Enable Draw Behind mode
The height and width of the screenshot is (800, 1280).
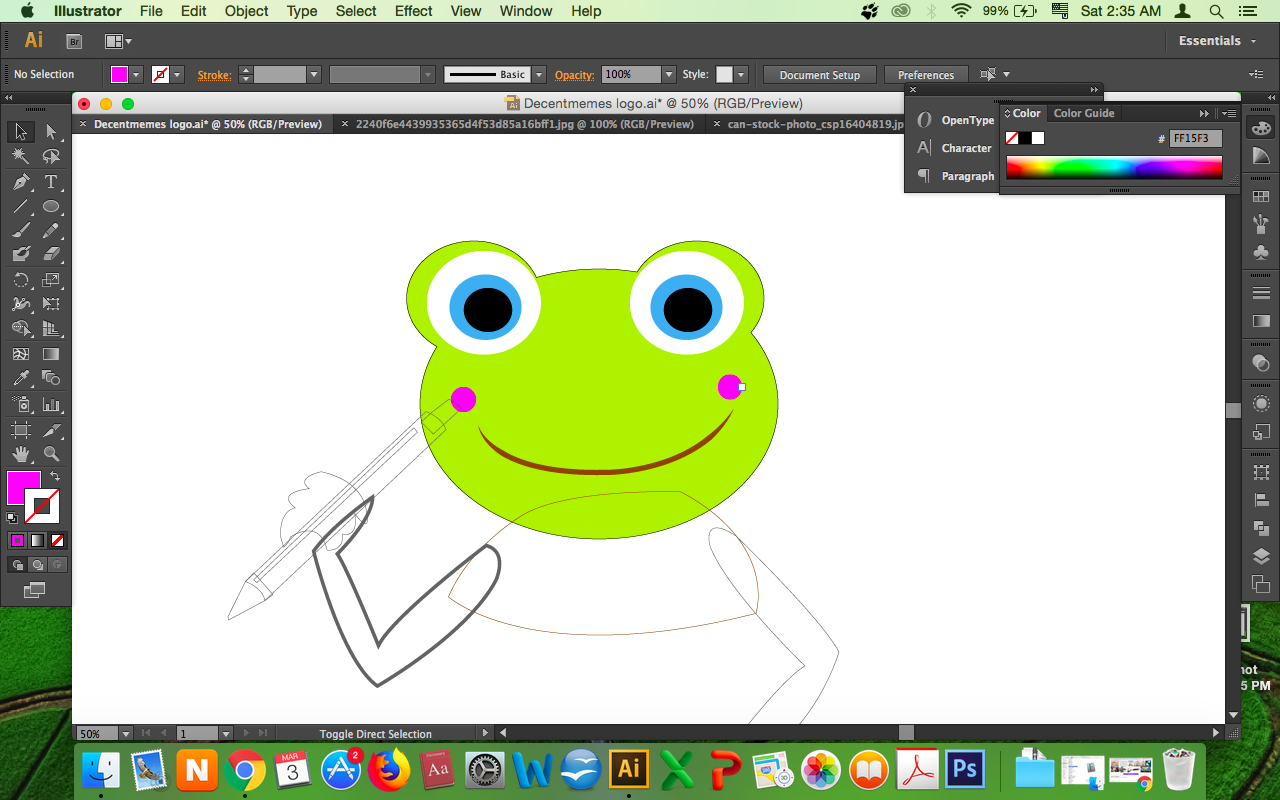(x=37, y=565)
